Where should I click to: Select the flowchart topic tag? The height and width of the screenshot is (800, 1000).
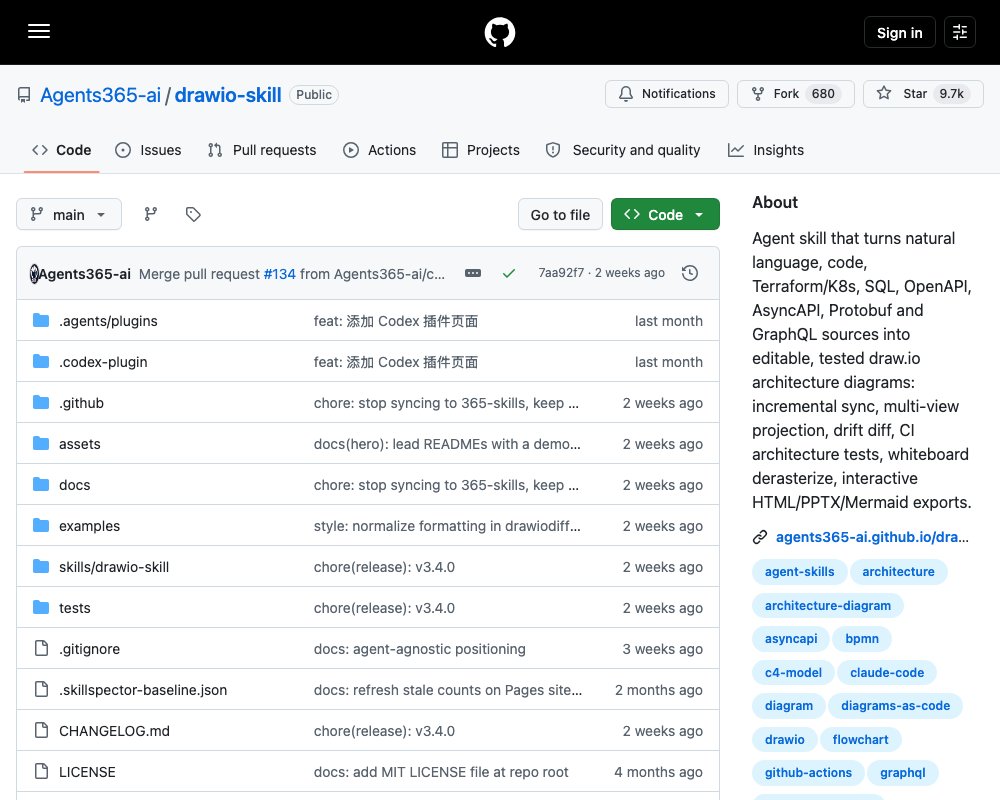pos(860,739)
